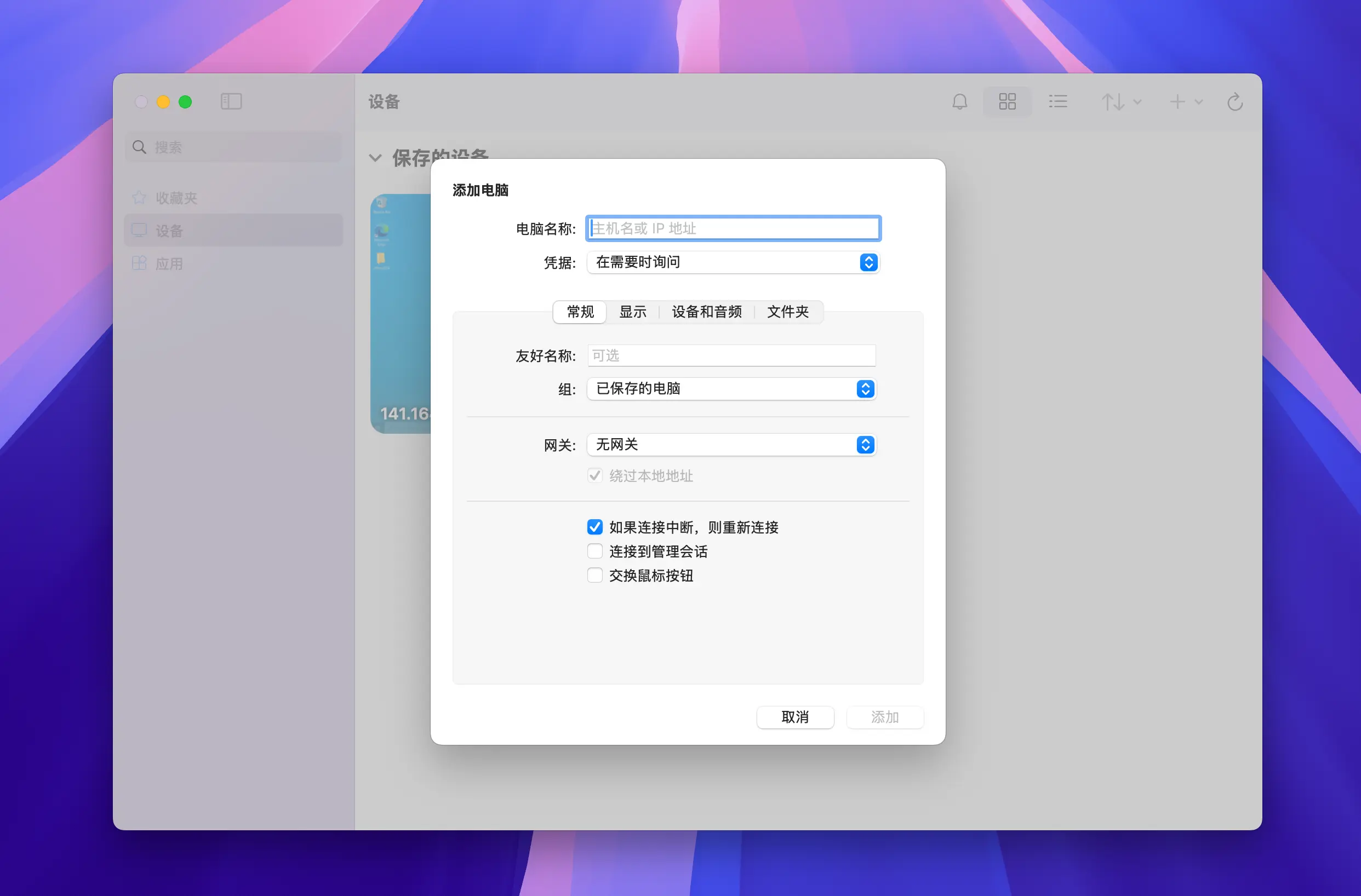Switch to the 文件夹 tab
Screen dimensions: 1361x896
(788, 312)
